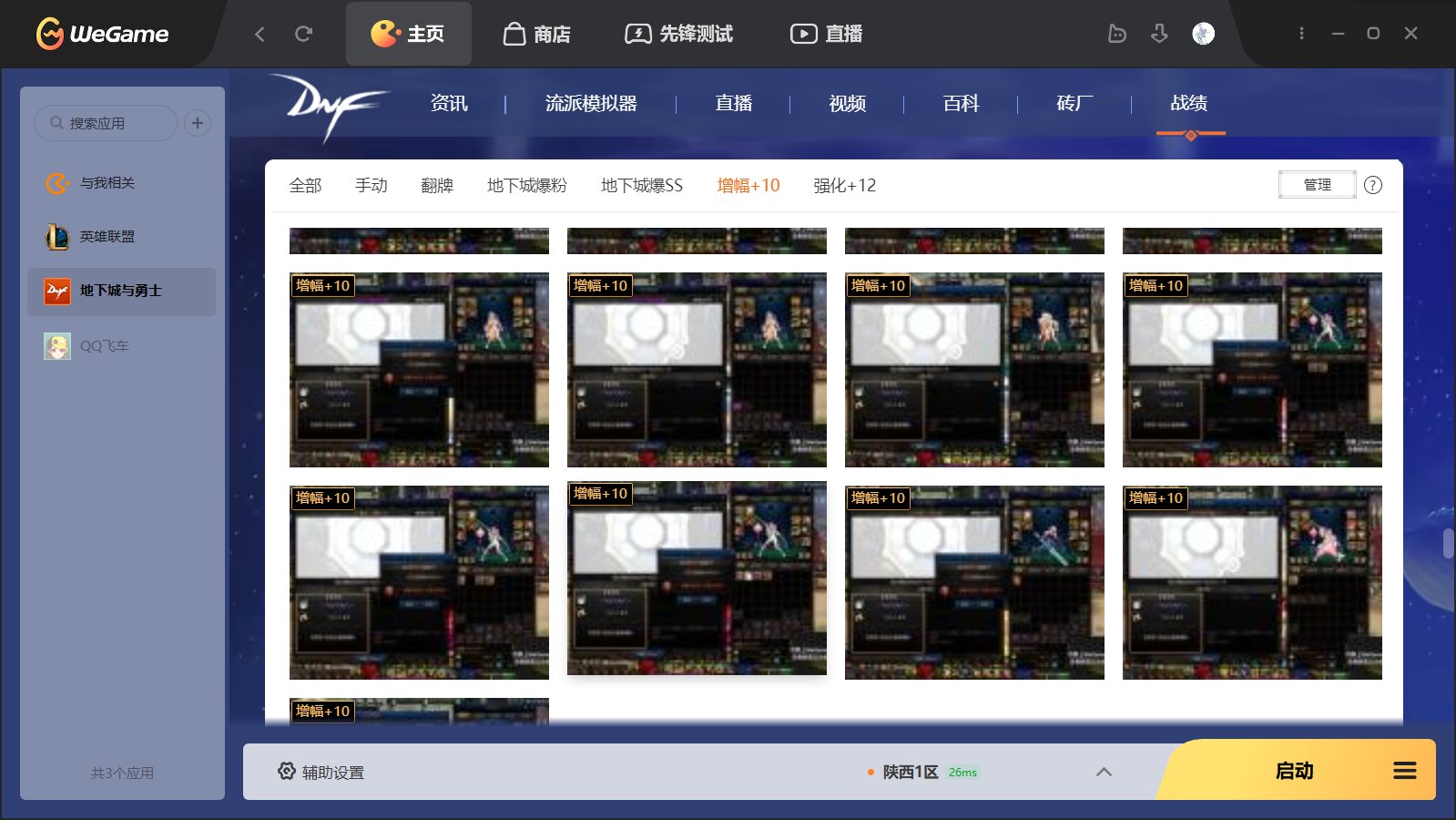Image resolution: width=1456 pixels, height=820 pixels.
Task: Open the downloads icon in the title bar
Action: coord(1159,34)
